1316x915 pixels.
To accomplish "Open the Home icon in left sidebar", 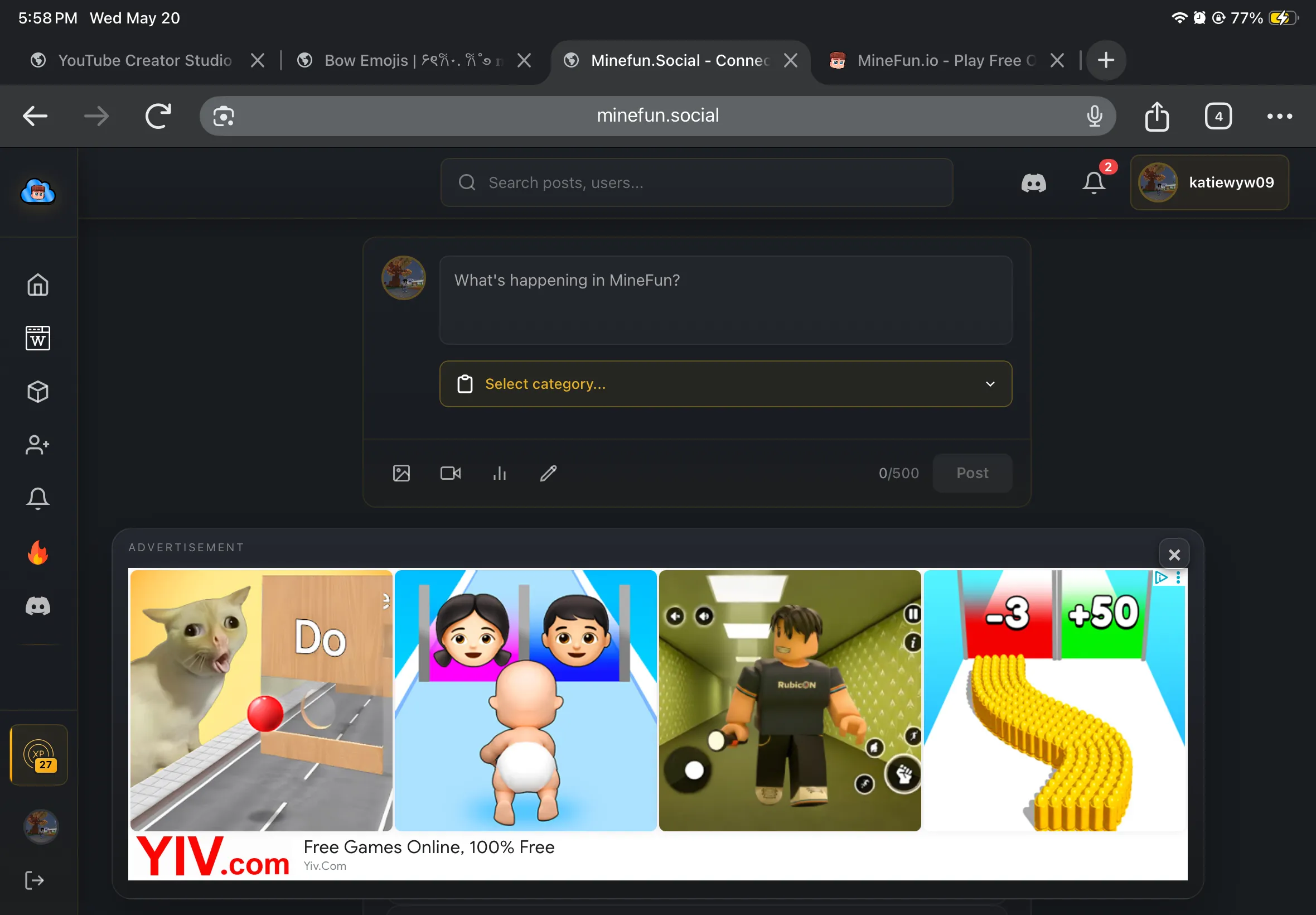I will pyautogui.click(x=38, y=285).
